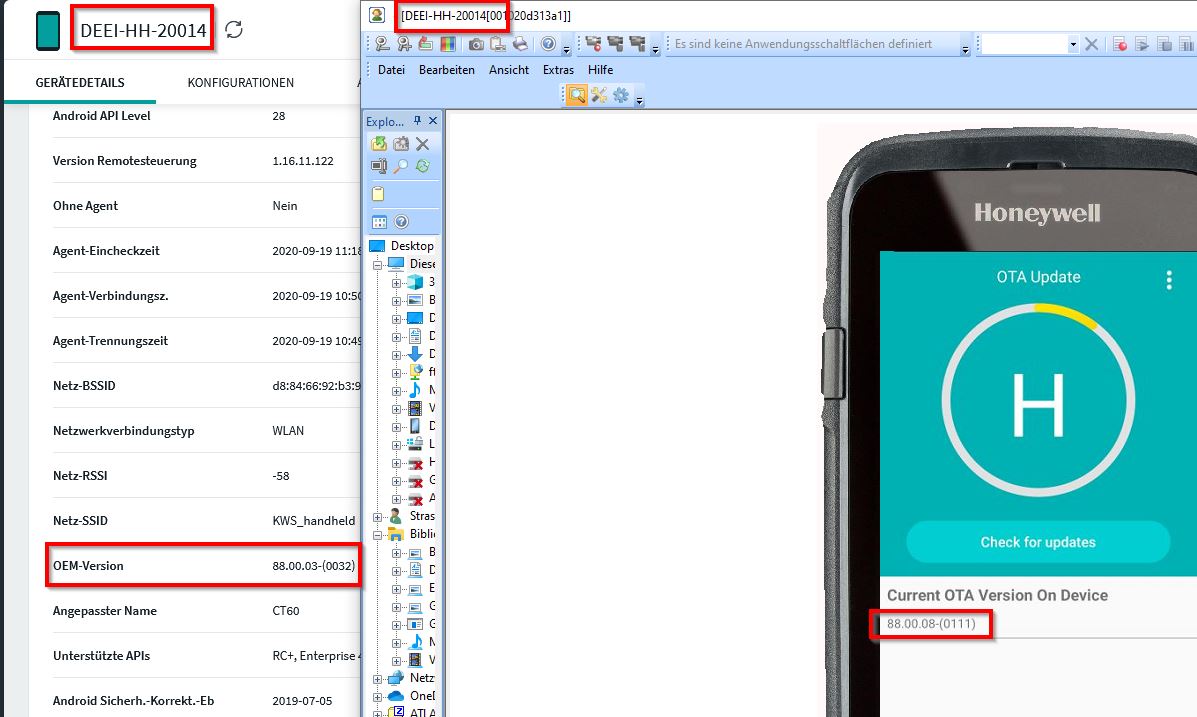Pin the Explorer panel with pushpin icon
The image size is (1197, 717).
click(x=418, y=121)
